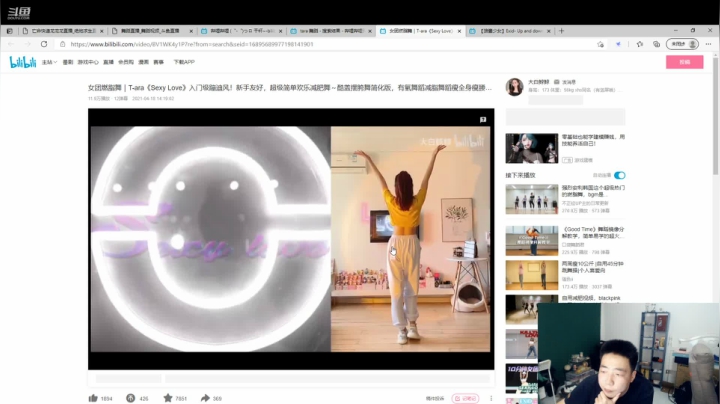Click the page vertical scrollbar
This screenshot has height=404, width=720.
click(x=715, y=117)
